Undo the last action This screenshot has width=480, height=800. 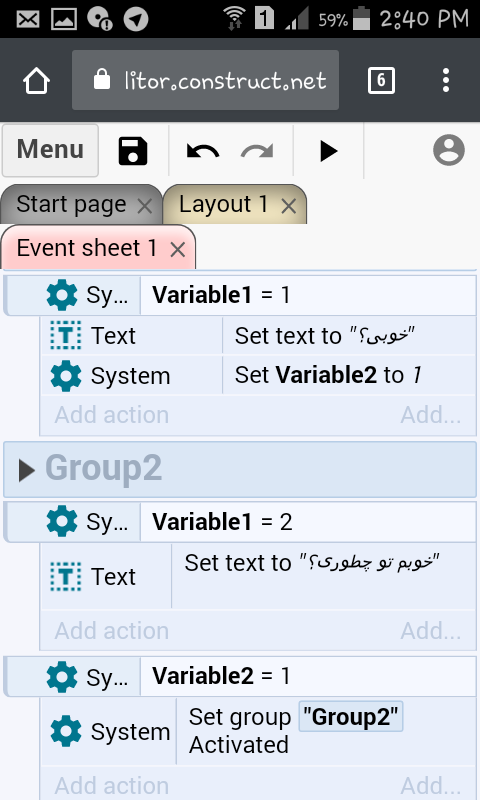click(x=203, y=151)
